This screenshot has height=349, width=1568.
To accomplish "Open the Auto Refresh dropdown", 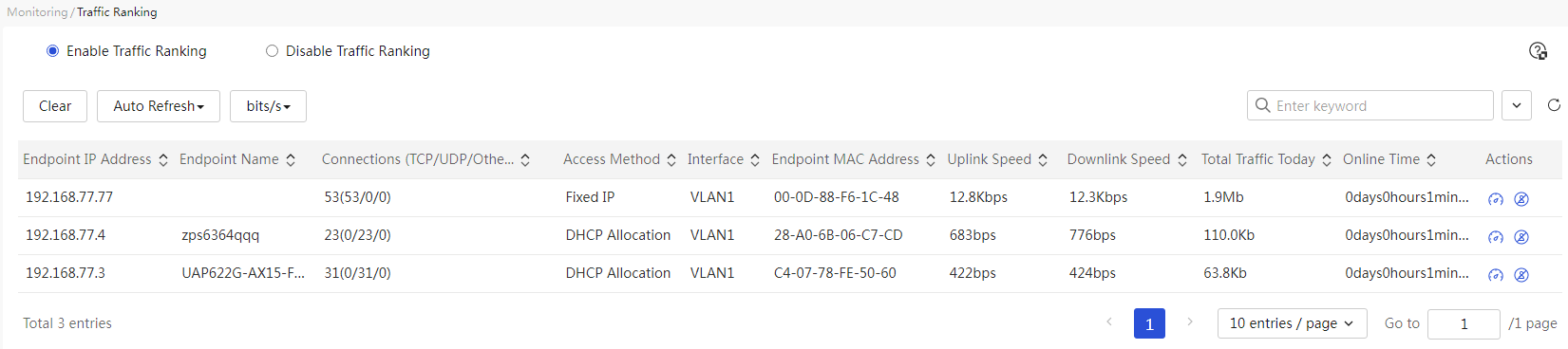I will pyautogui.click(x=159, y=106).
